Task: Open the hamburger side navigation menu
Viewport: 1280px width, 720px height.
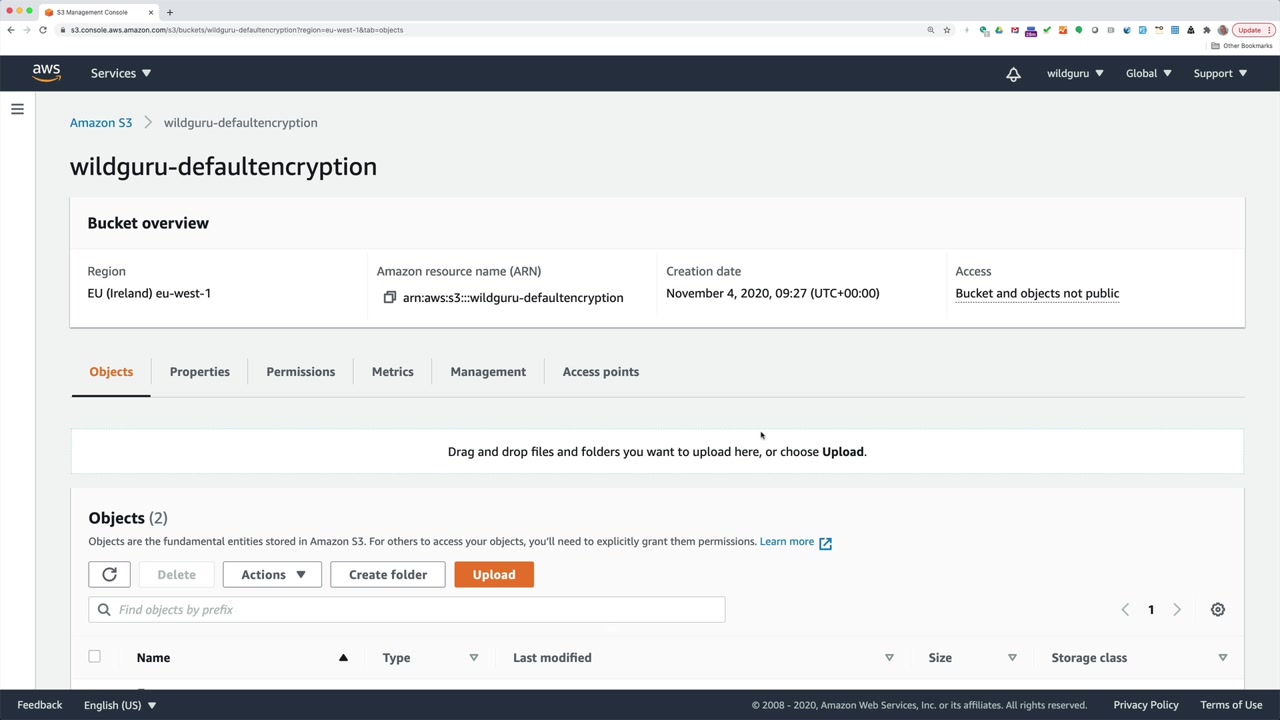Action: (17, 109)
